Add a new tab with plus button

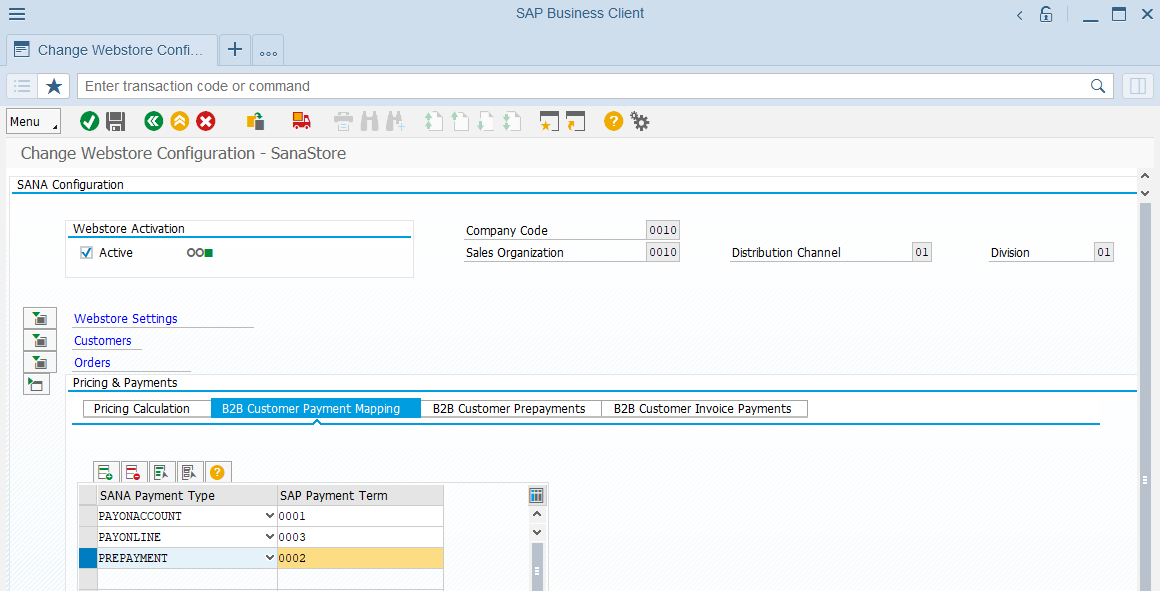point(235,50)
